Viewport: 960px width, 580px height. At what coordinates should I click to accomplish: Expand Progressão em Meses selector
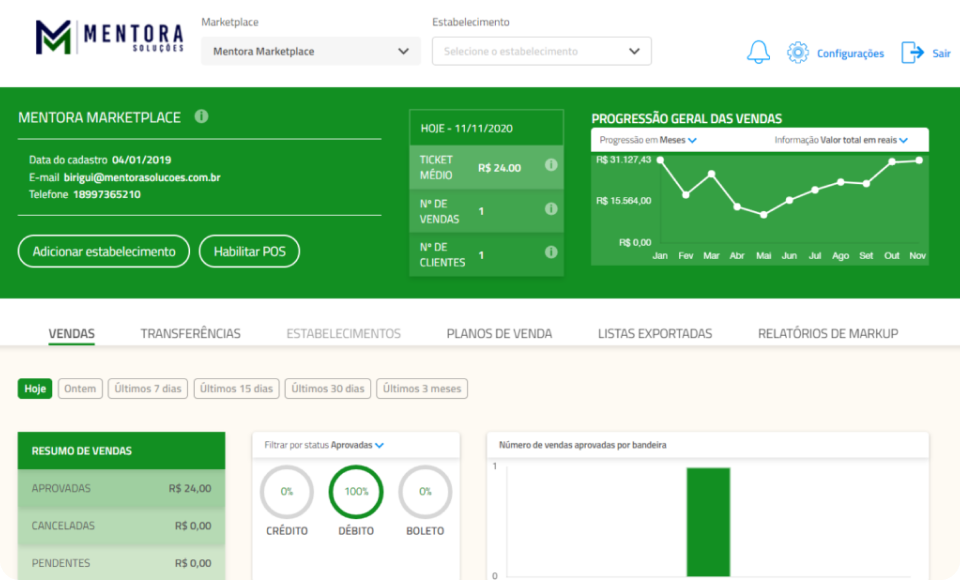648,140
